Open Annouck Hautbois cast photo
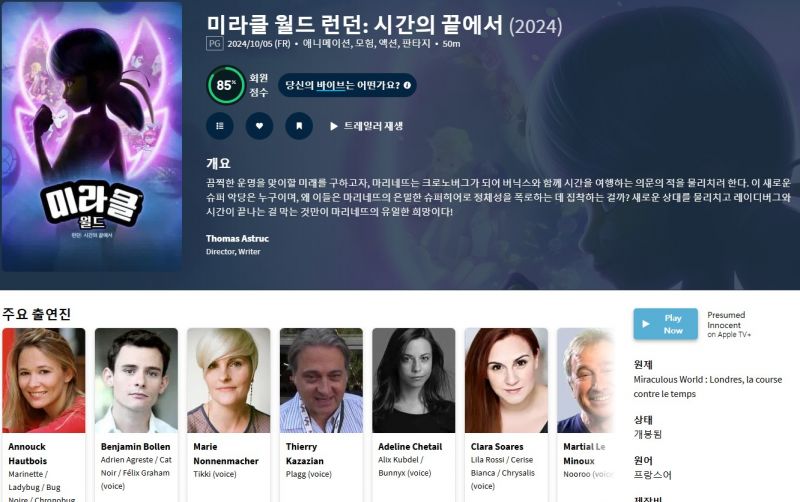This screenshot has height=502, width=800. pyautogui.click(x=44, y=381)
